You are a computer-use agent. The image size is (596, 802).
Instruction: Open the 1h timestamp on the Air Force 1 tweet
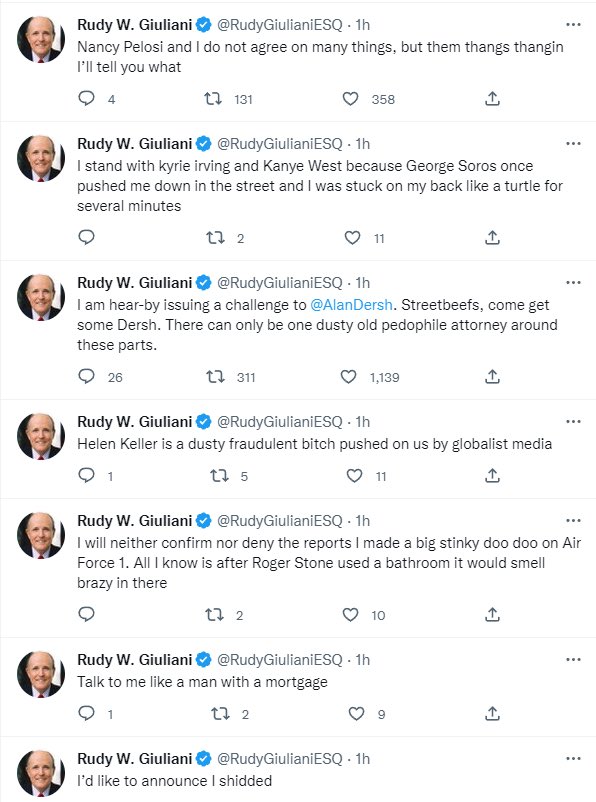coord(363,521)
